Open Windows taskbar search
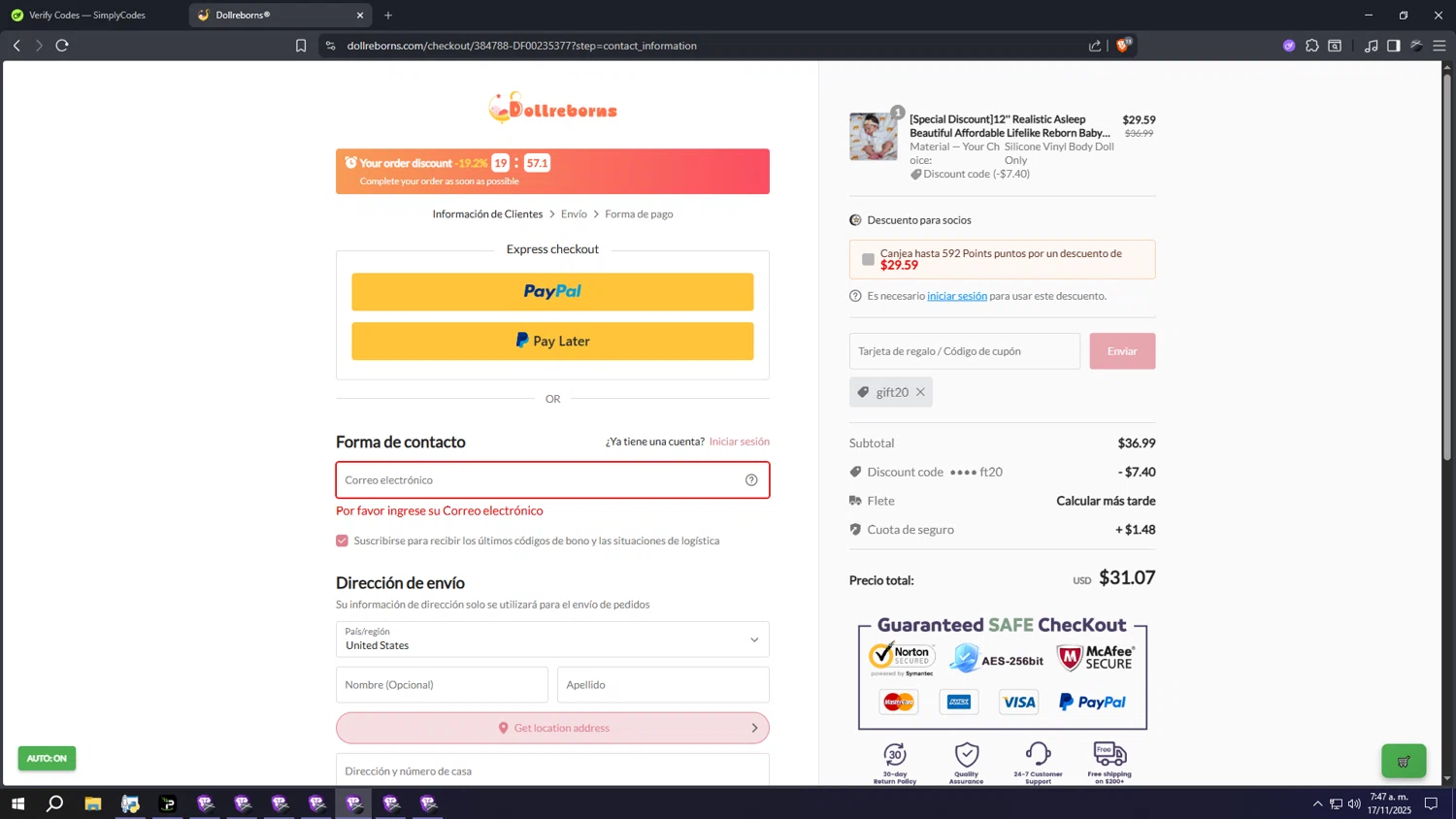The image size is (1456, 819). [55, 803]
